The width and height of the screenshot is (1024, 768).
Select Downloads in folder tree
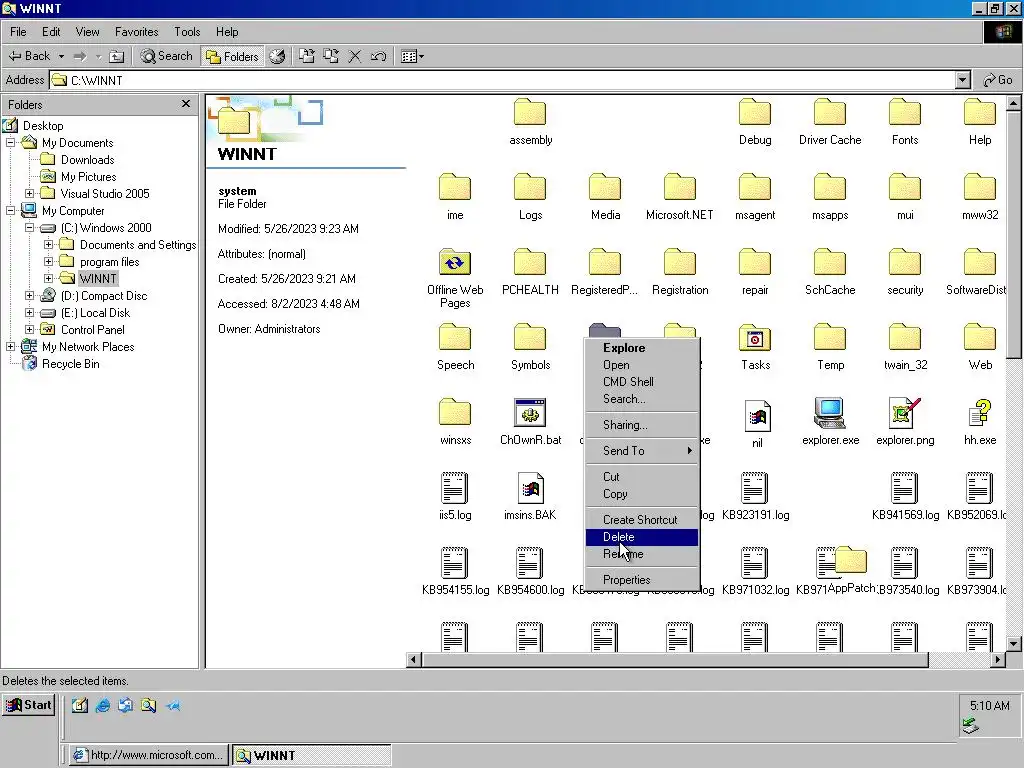coord(88,159)
